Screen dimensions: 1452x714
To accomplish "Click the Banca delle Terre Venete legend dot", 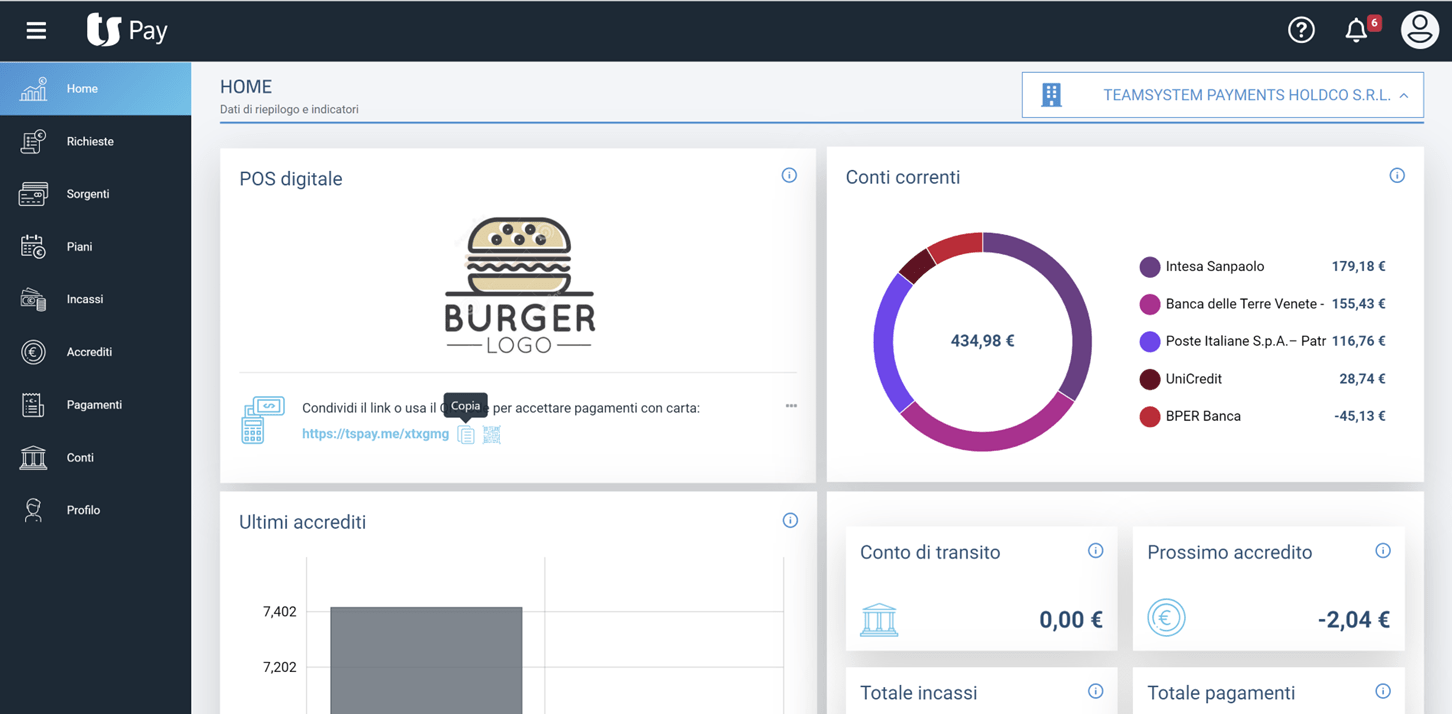I will (1150, 304).
